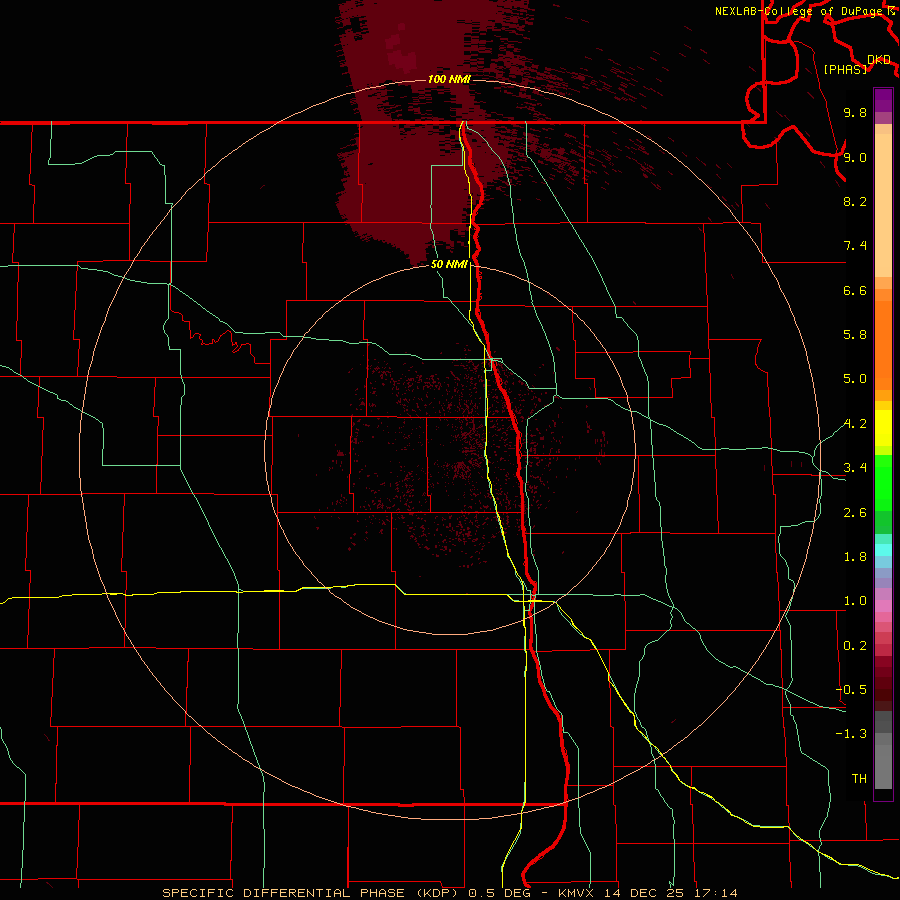Click the TH threshold label

point(859,779)
